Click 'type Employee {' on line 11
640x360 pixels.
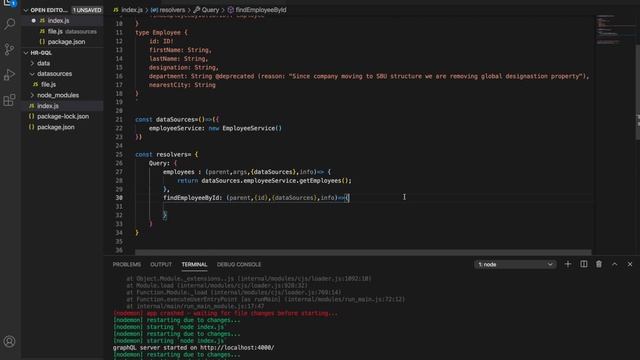(x=161, y=33)
